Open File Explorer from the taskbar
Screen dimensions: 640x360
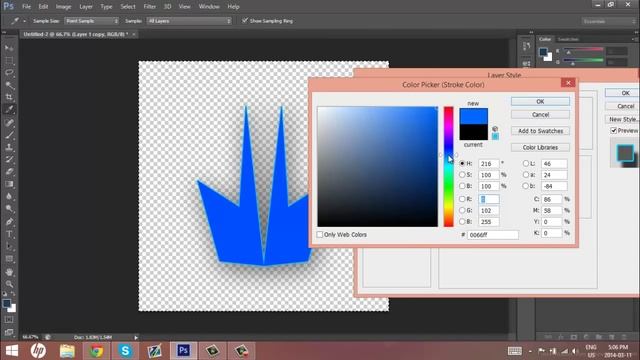point(67,351)
